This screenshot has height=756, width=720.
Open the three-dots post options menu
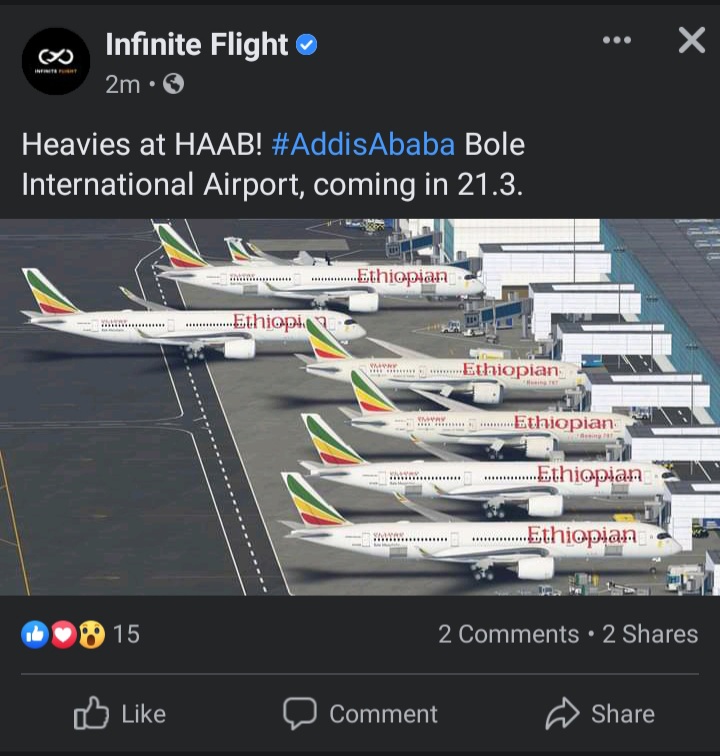click(x=617, y=40)
